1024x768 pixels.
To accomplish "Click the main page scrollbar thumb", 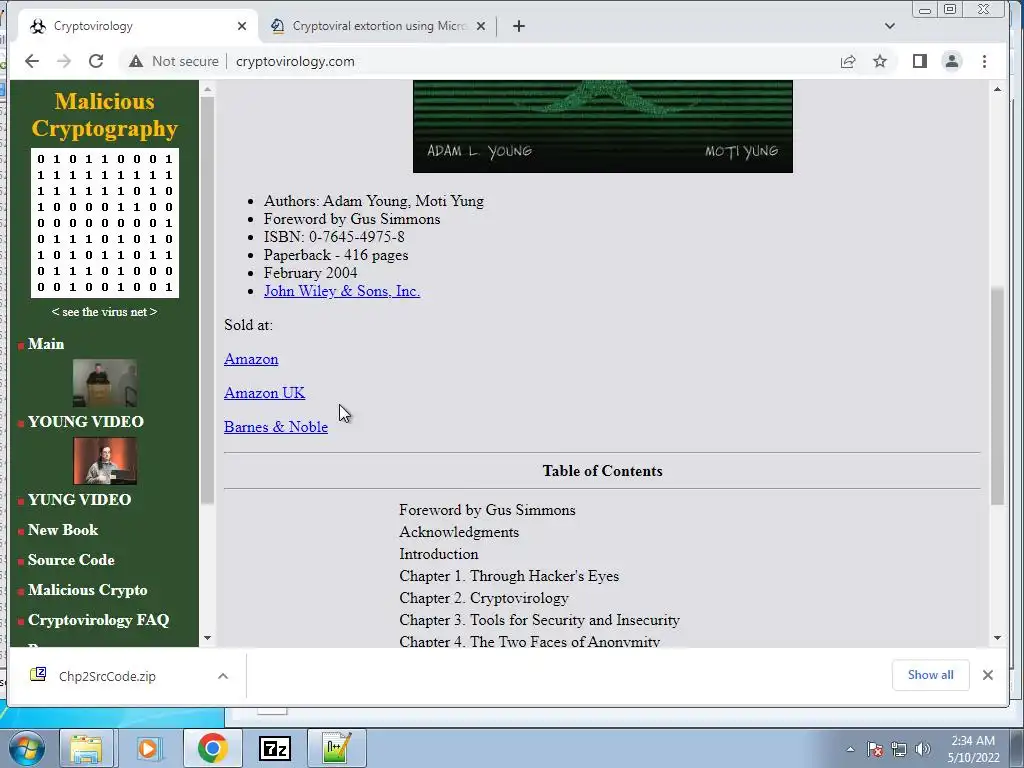I will [x=997, y=396].
